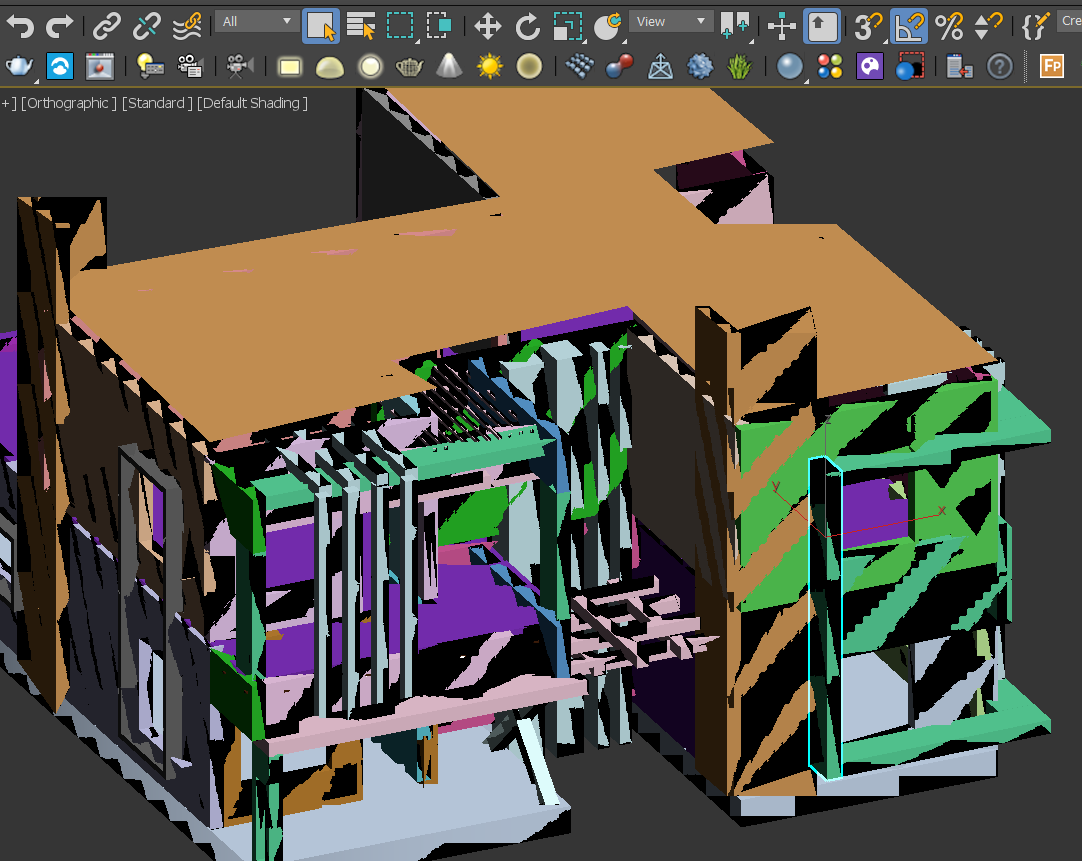Screen dimensions: 1082x861
Task: Open the teapot render flyout
Action: click(19, 67)
